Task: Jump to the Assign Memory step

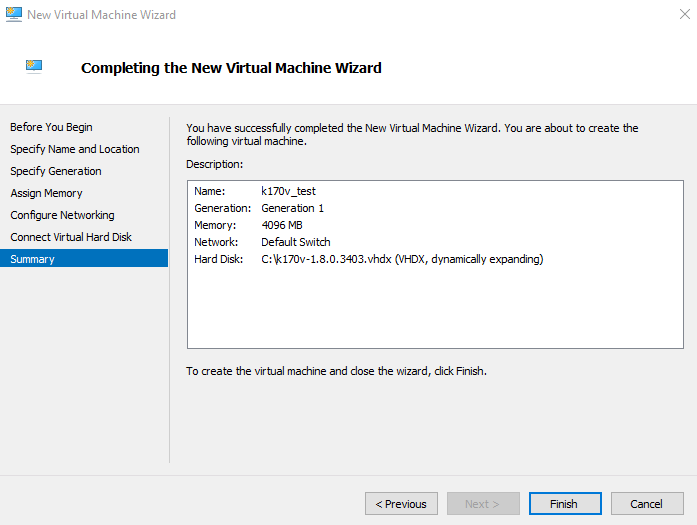Action: pyautogui.click(x=46, y=193)
